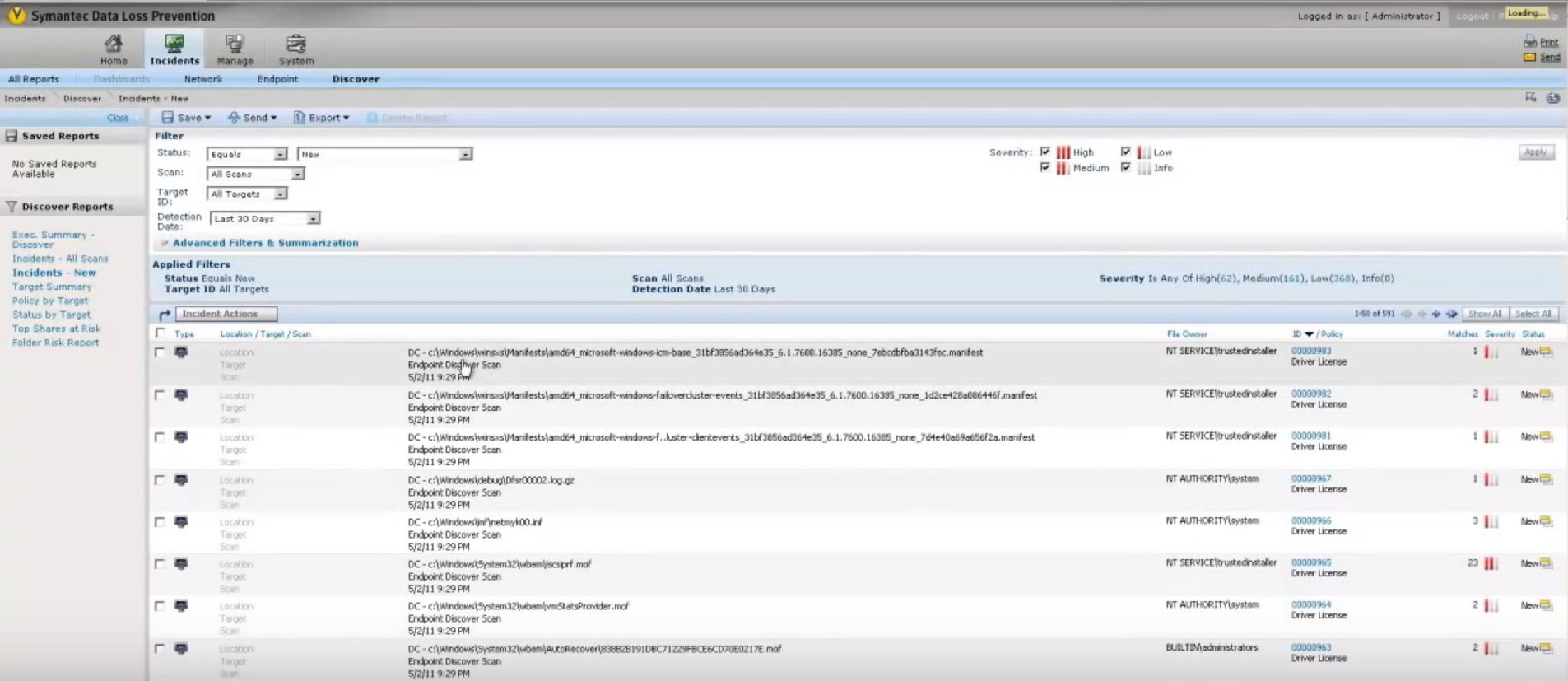Viewport: 1568px width, 681px height.
Task: Click the Discover Reports funnel icon
Action: pos(12,207)
